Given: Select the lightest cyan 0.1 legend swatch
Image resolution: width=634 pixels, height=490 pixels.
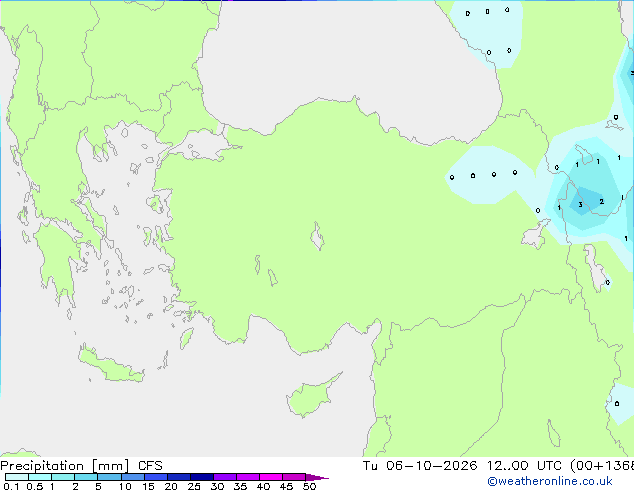Looking at the screenshot, I should click(17, 477).
